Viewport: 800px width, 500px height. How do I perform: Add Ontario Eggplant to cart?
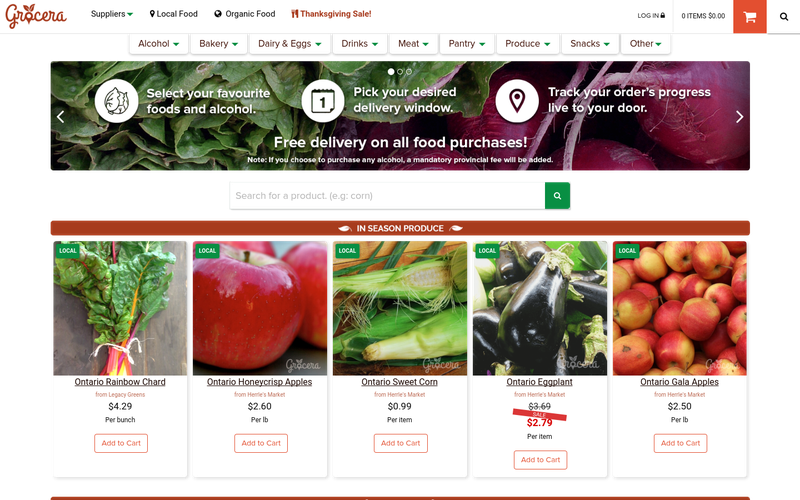540,460
